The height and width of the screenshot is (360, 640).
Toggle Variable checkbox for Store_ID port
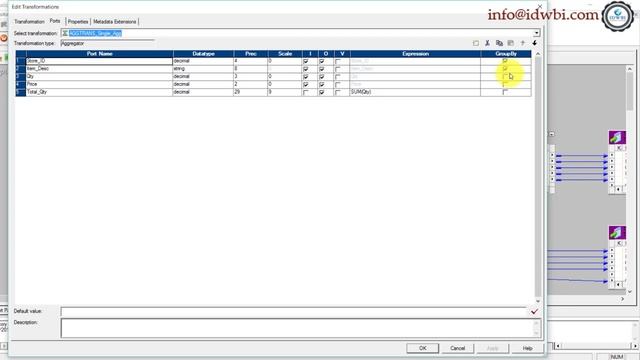tap(338, 61)
